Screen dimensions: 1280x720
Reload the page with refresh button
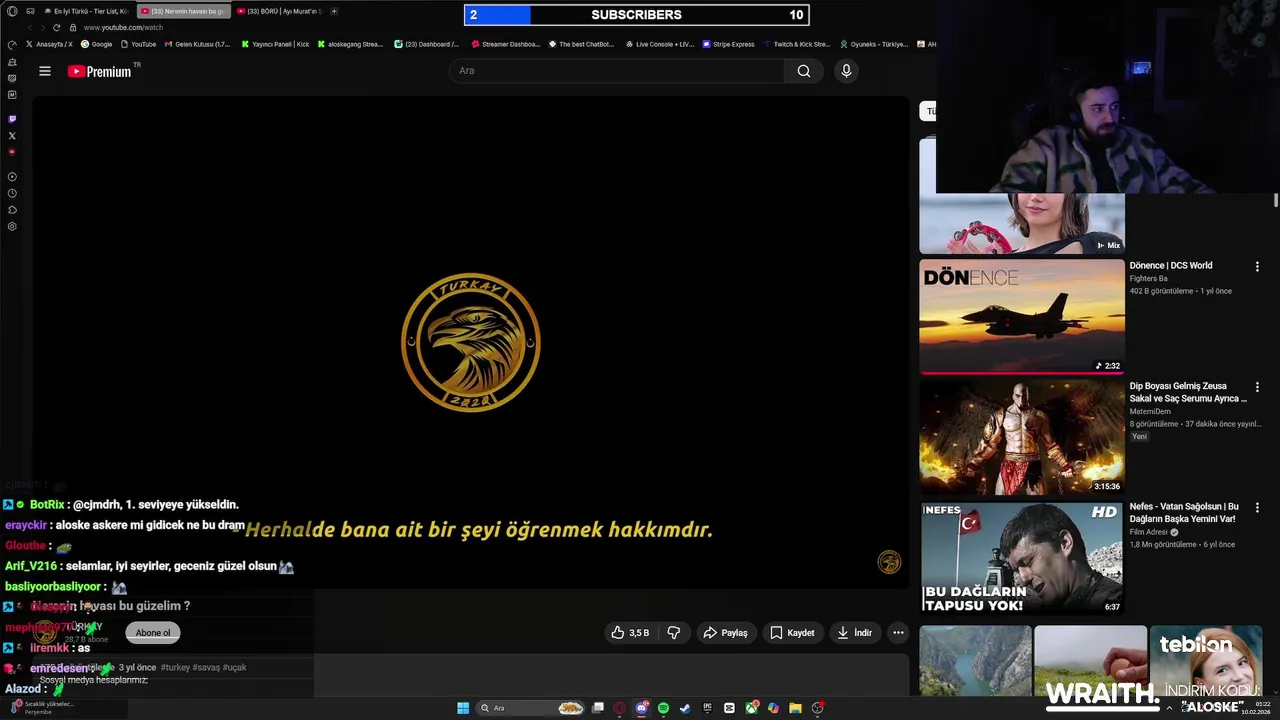pos(56,28)
